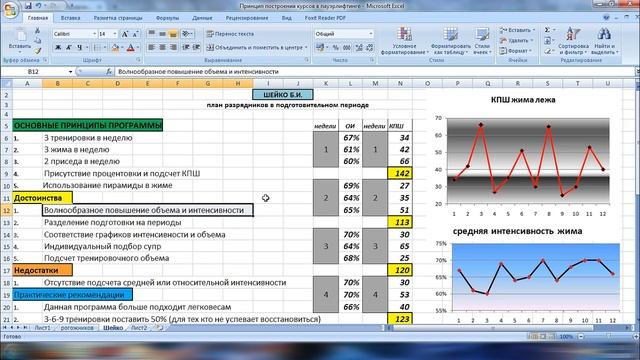Expand the Формат cells dropdown

click(x=531, y=51)
